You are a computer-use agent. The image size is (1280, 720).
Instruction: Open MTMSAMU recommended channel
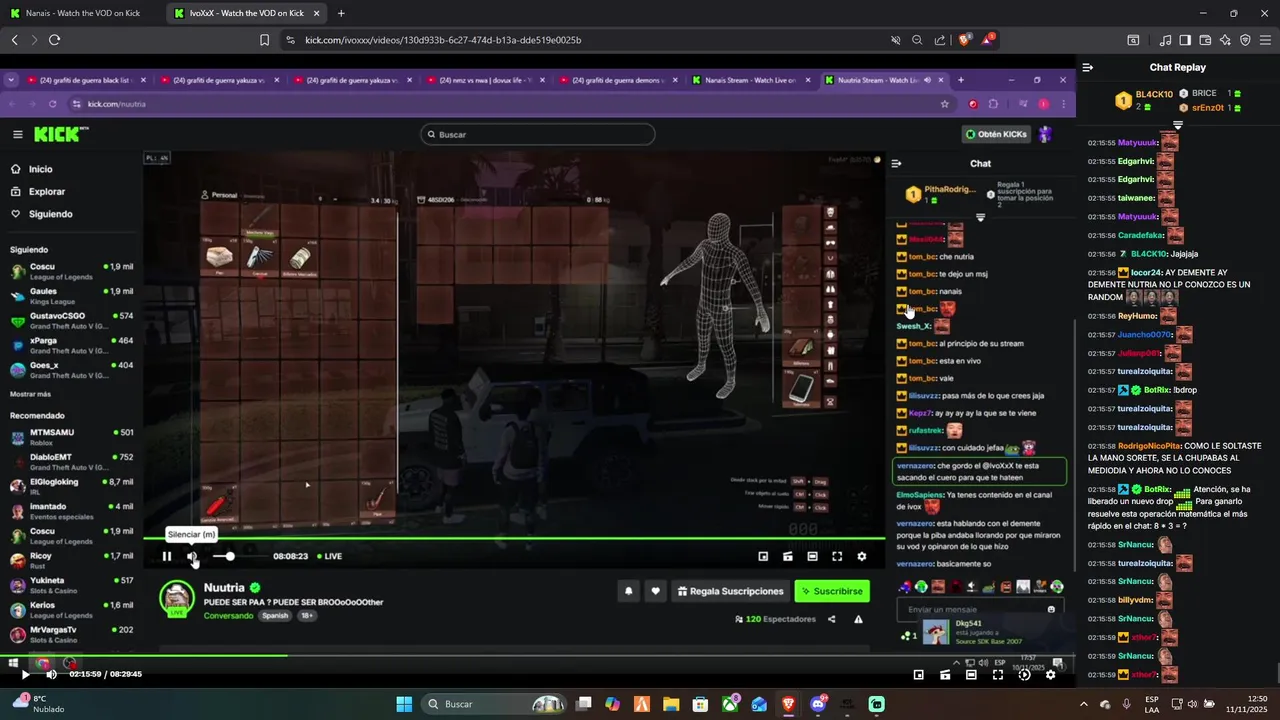(x=71, y=437)
